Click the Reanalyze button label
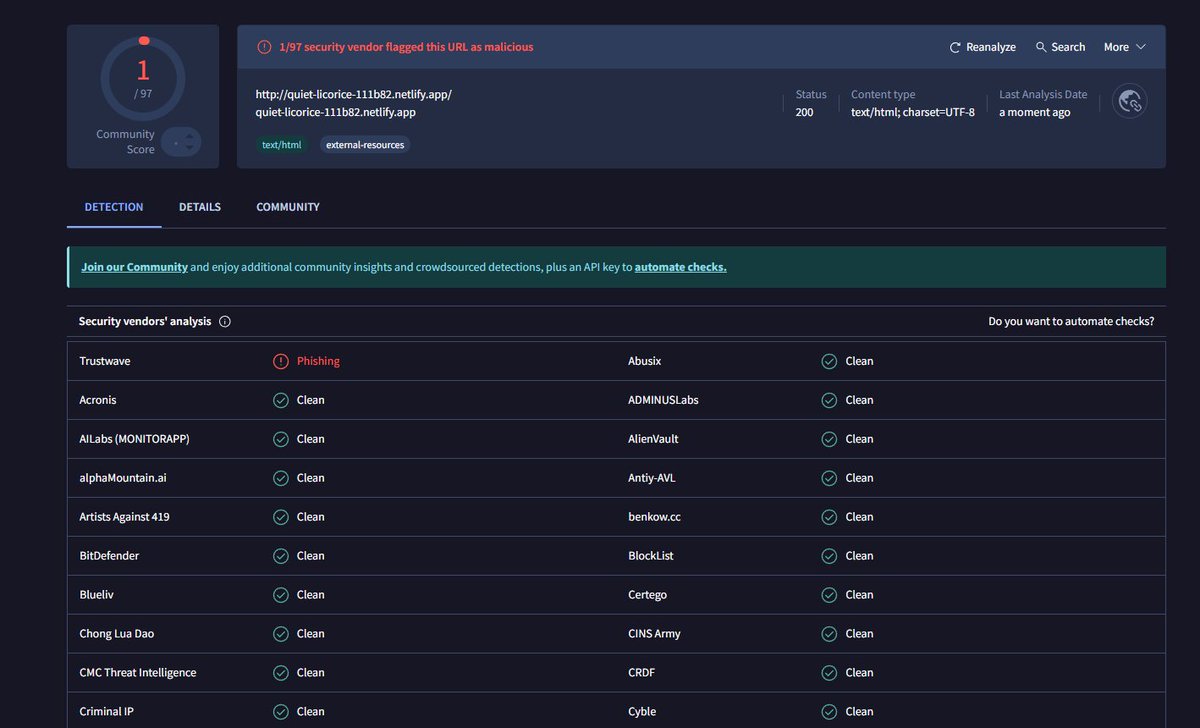Image resolution: width=1200 pixels, height=728 pixels. (991, 47)
